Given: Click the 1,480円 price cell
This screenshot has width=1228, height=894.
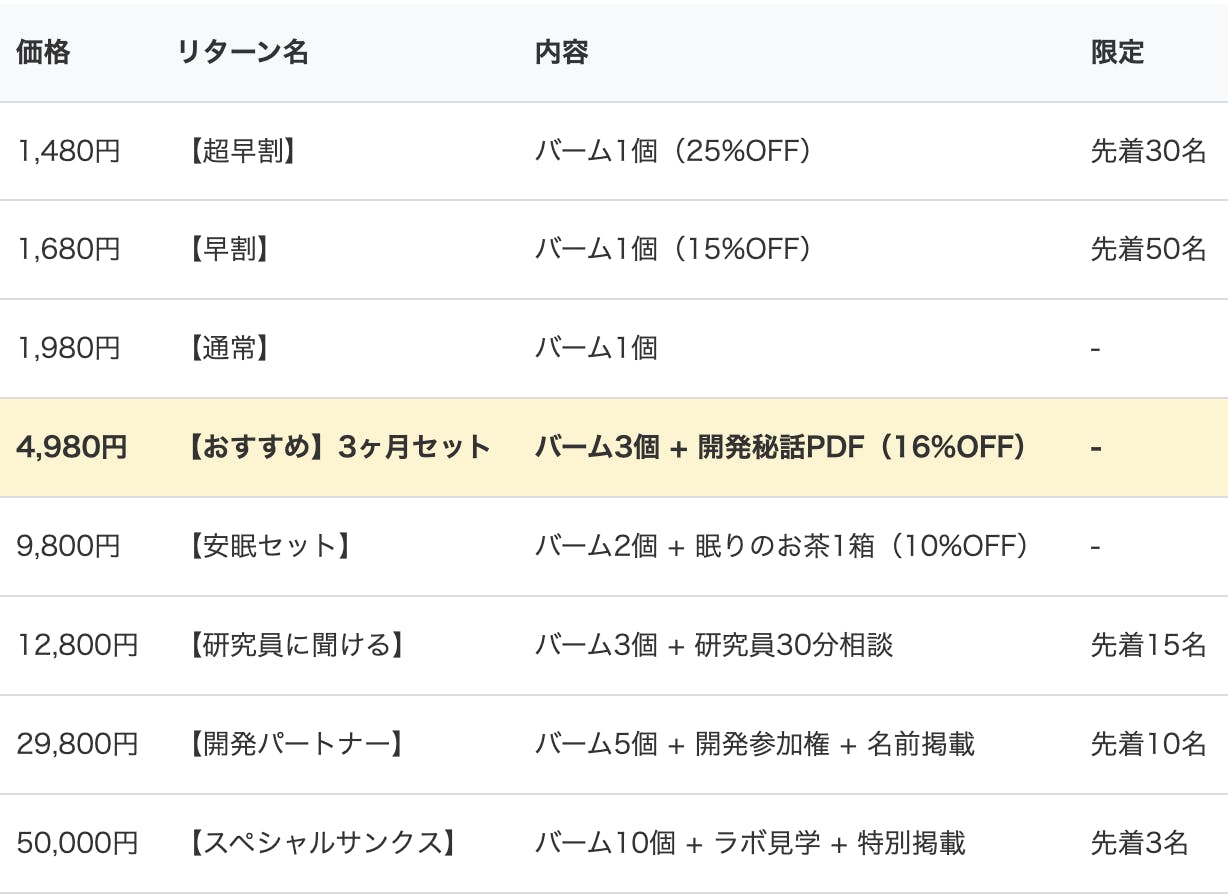Looking at the screenshot, I should pos(69,152).
